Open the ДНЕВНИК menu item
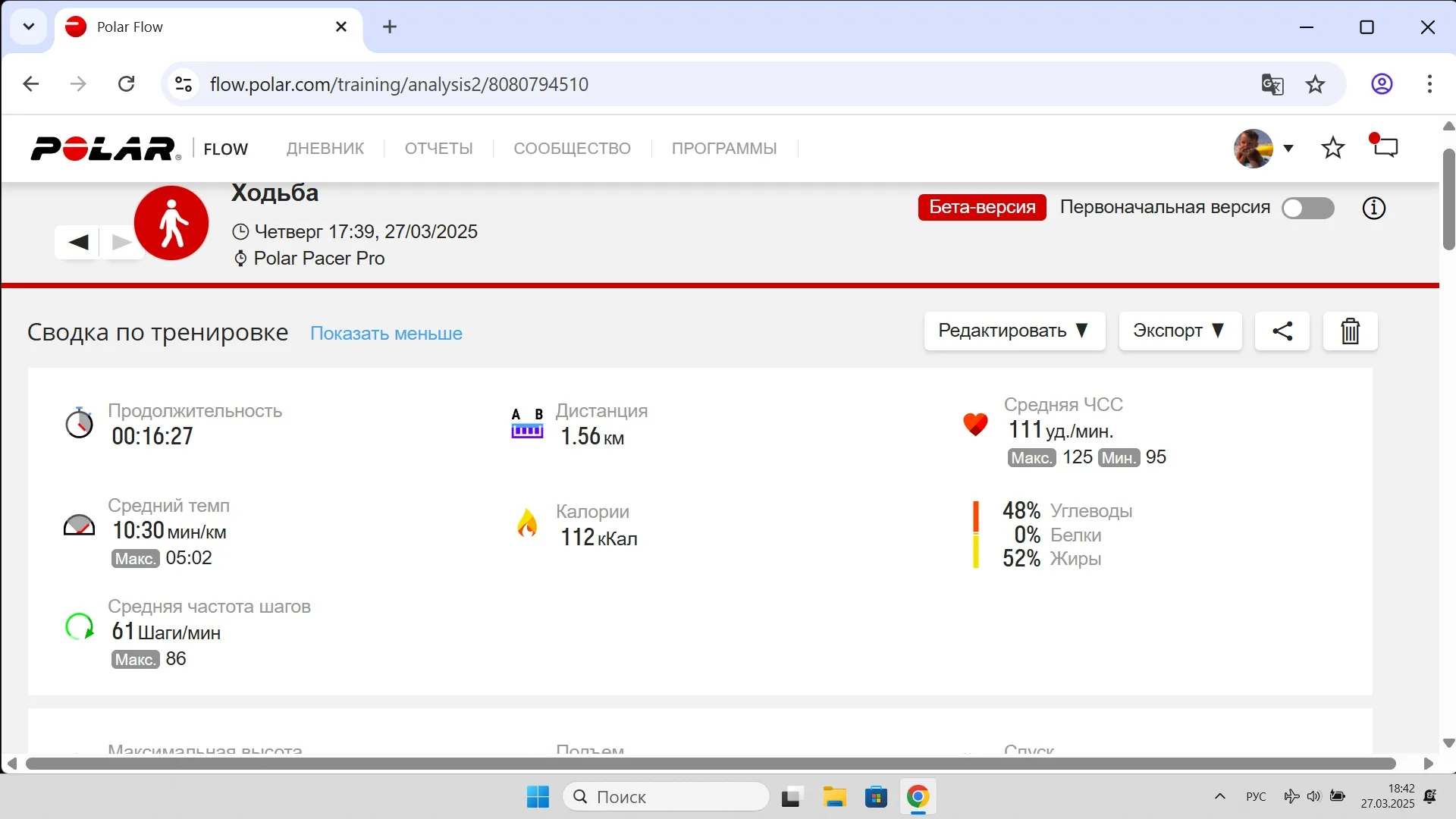Screen dimensions: 1456x819 325,149
